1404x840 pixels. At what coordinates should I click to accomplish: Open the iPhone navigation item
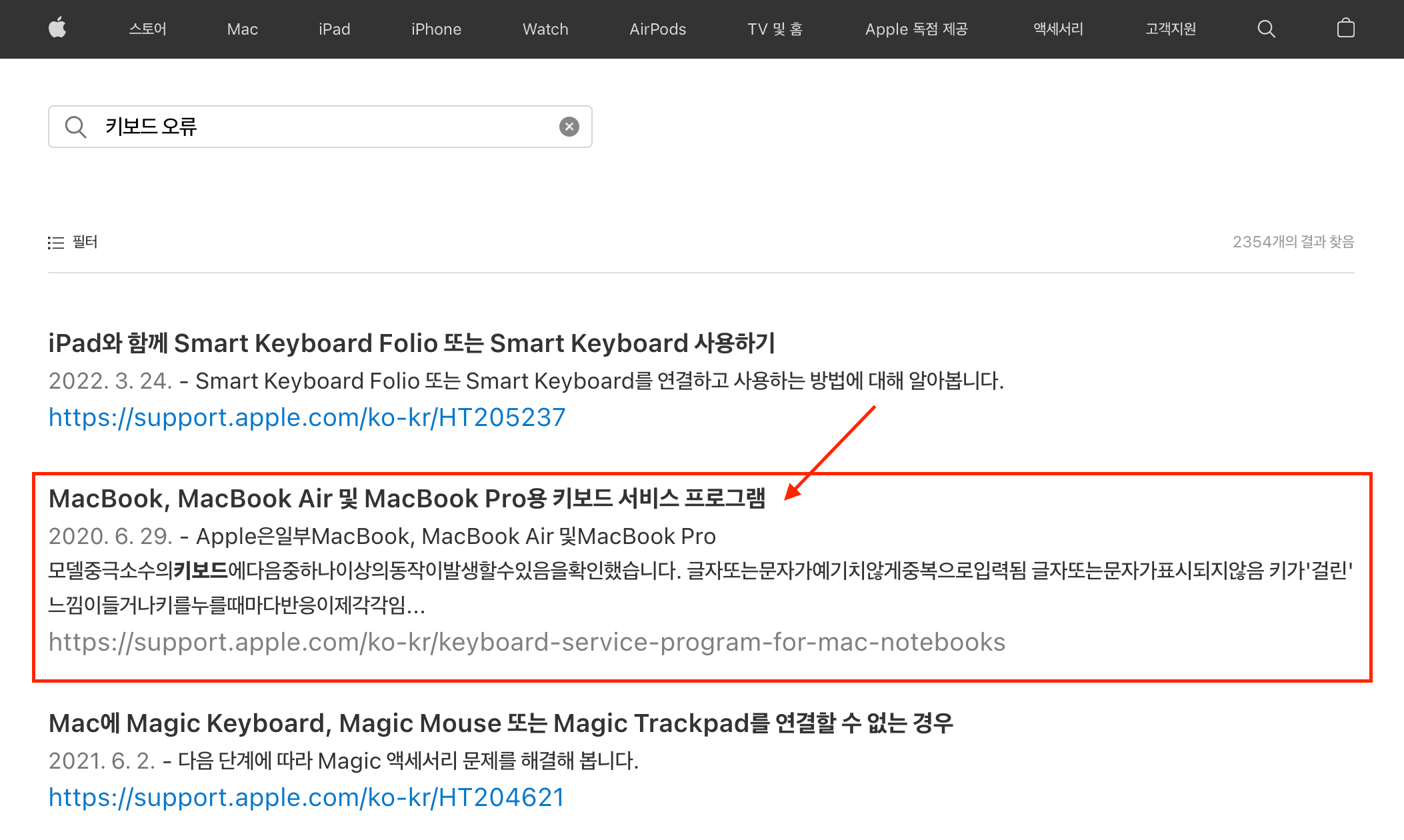click(436, 29)
